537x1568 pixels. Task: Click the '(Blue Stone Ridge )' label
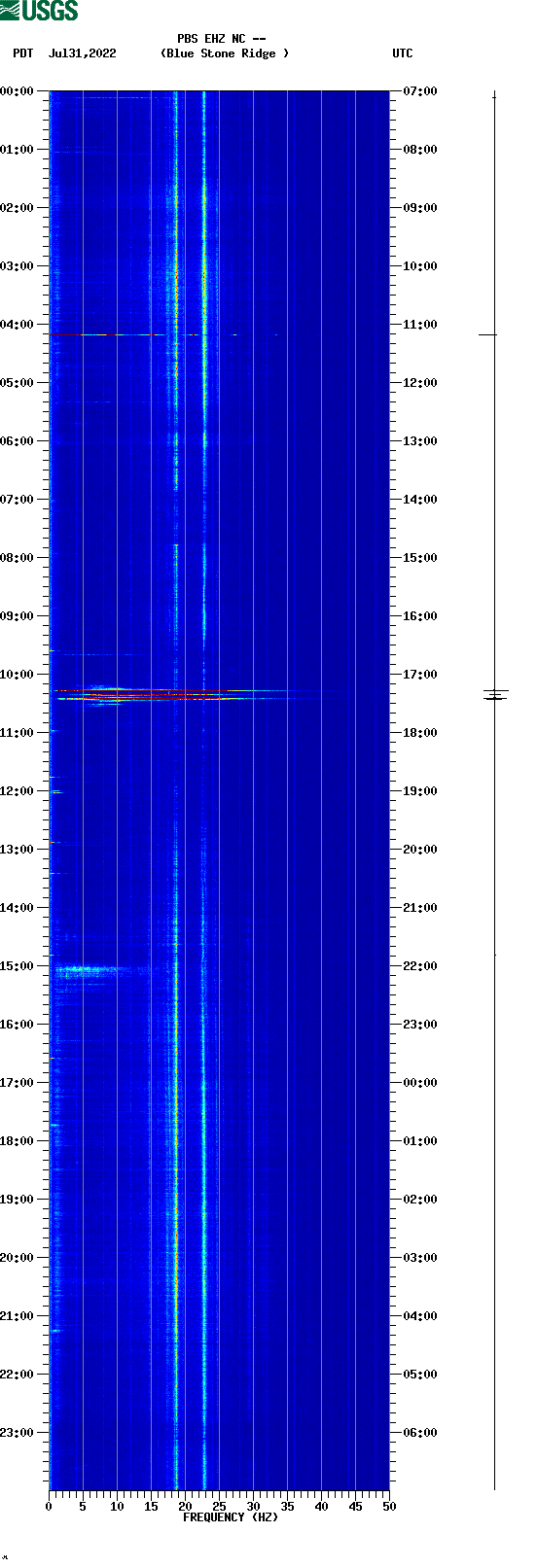click(225, 53)
